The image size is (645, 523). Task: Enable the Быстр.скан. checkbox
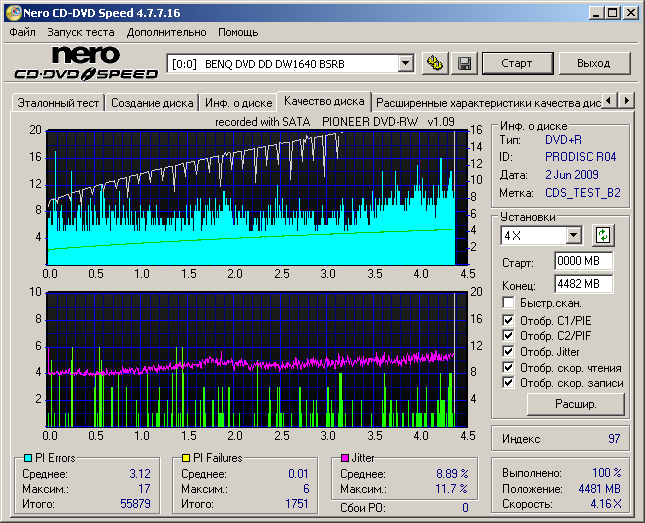[x=509, y=303]
